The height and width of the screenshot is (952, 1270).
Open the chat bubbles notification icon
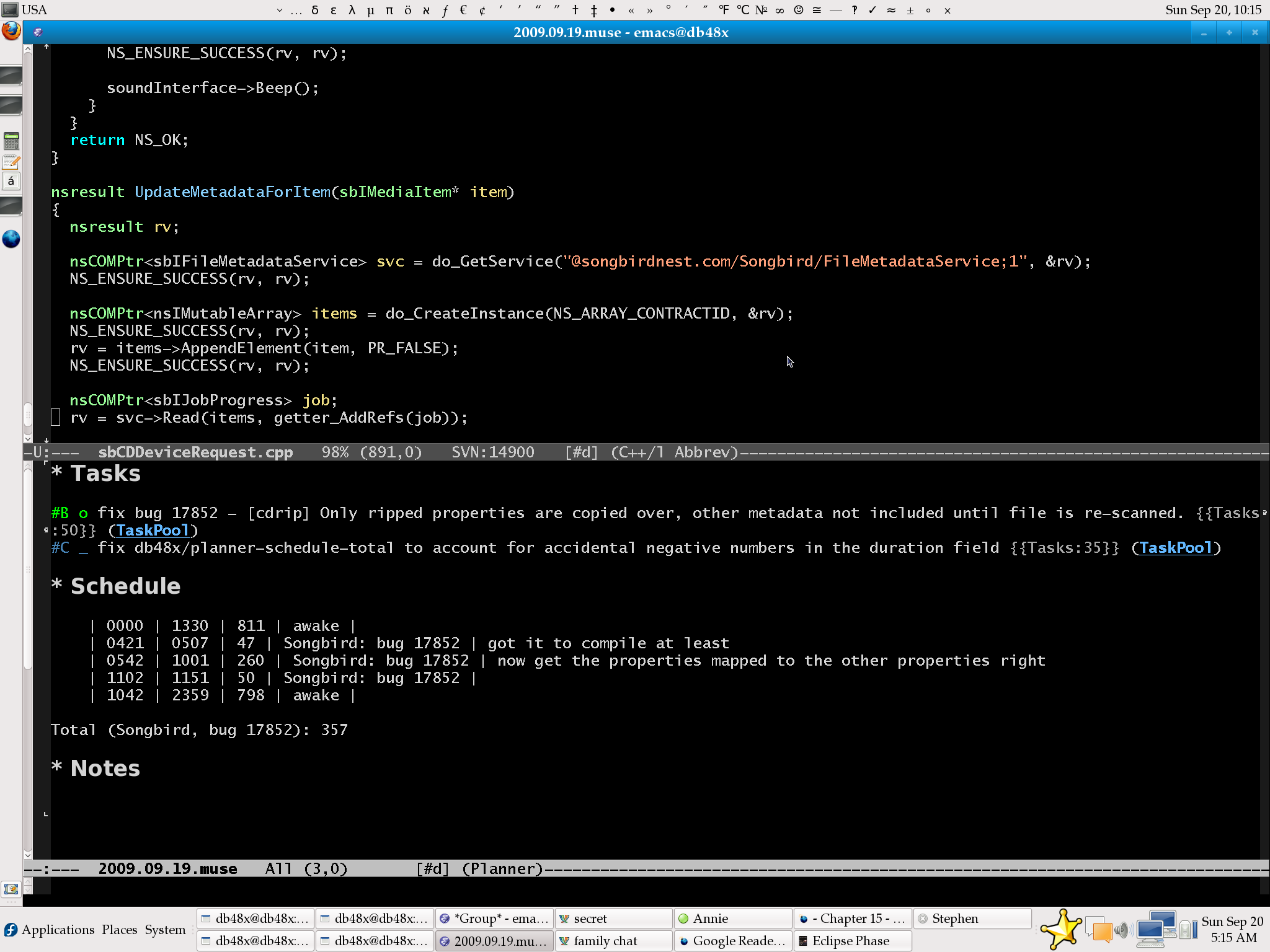(1099, 929)
